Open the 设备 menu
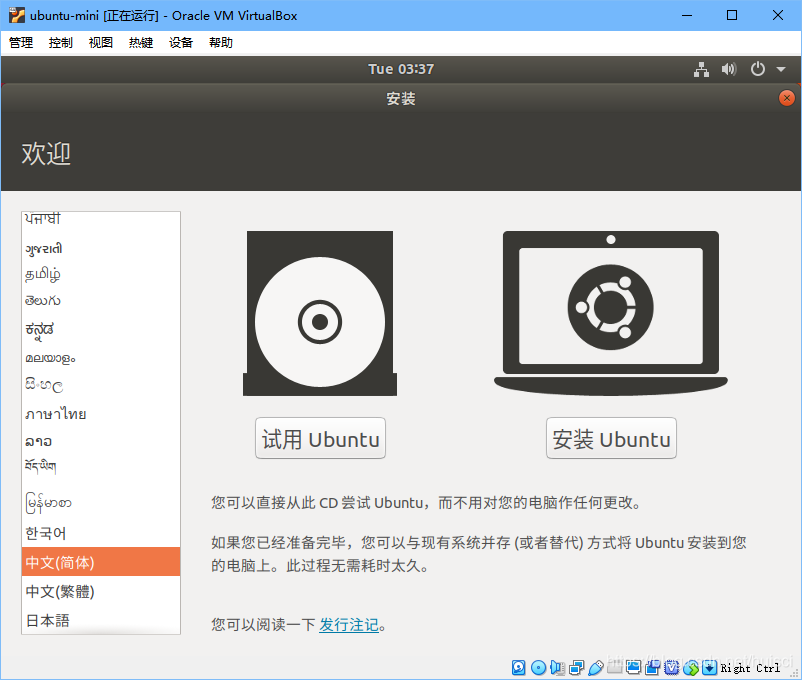The image size is (802, 680). click(x=181, y=42)
